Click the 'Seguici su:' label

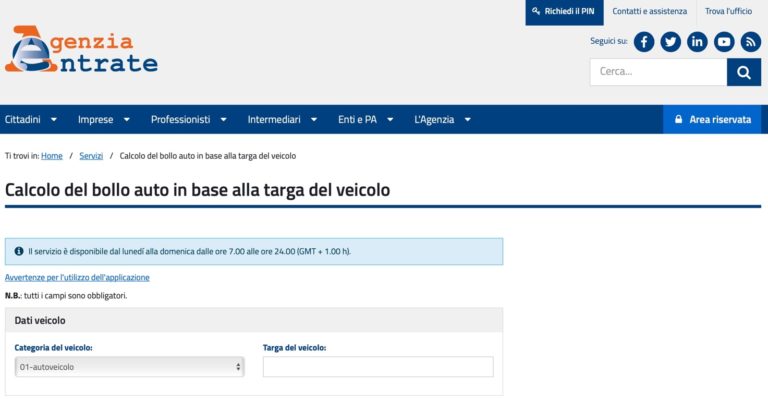coord(609,41)
